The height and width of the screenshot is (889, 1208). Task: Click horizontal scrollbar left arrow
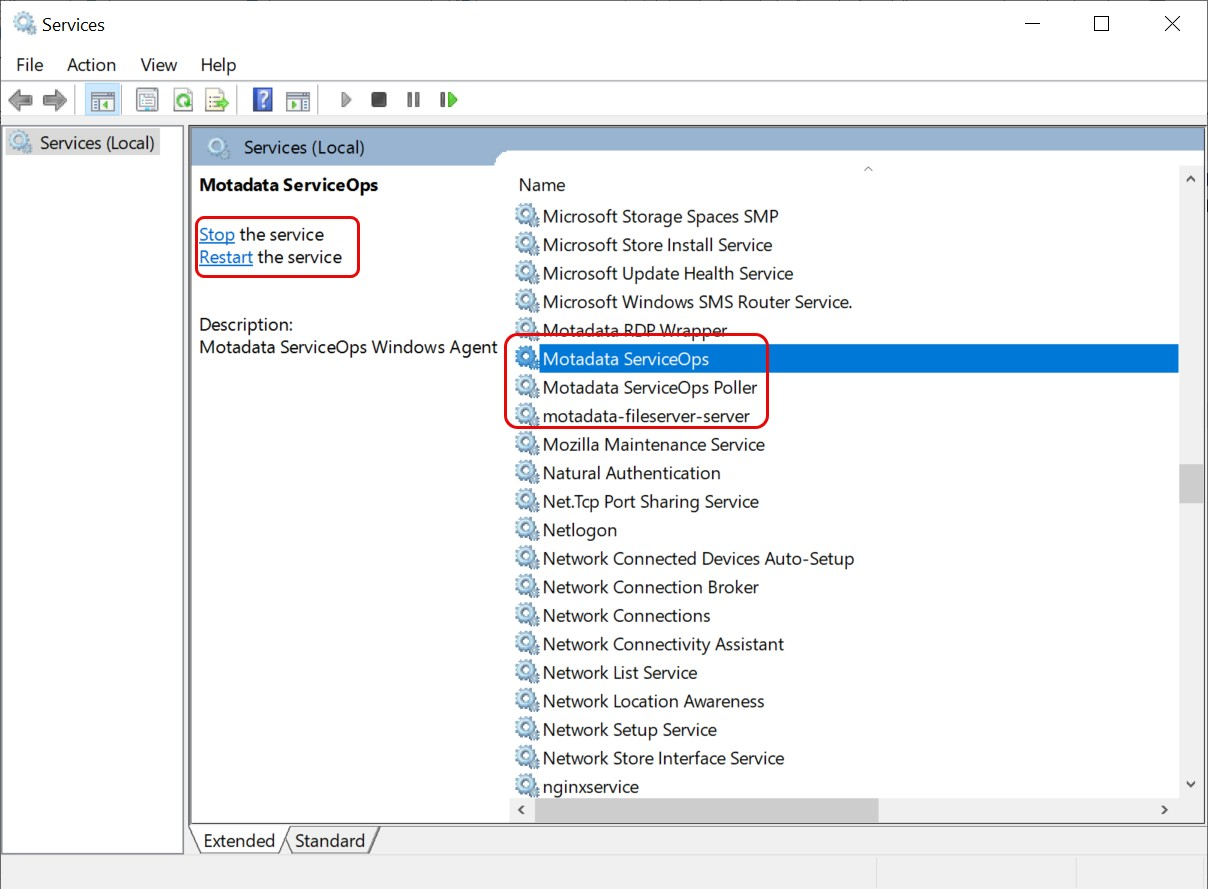click(522, 809)
